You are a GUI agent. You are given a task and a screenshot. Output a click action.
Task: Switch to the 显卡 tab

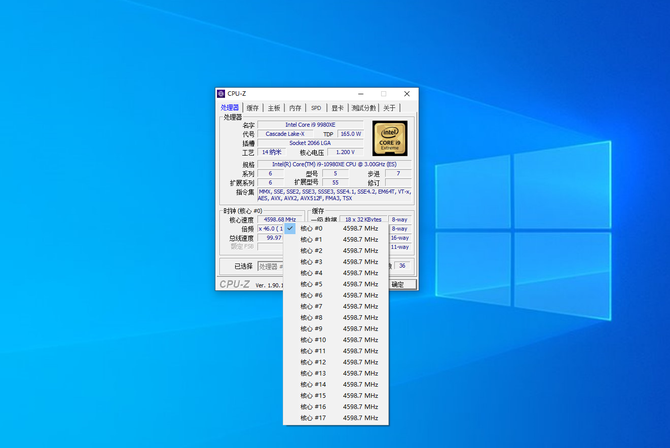pos(338,108)
